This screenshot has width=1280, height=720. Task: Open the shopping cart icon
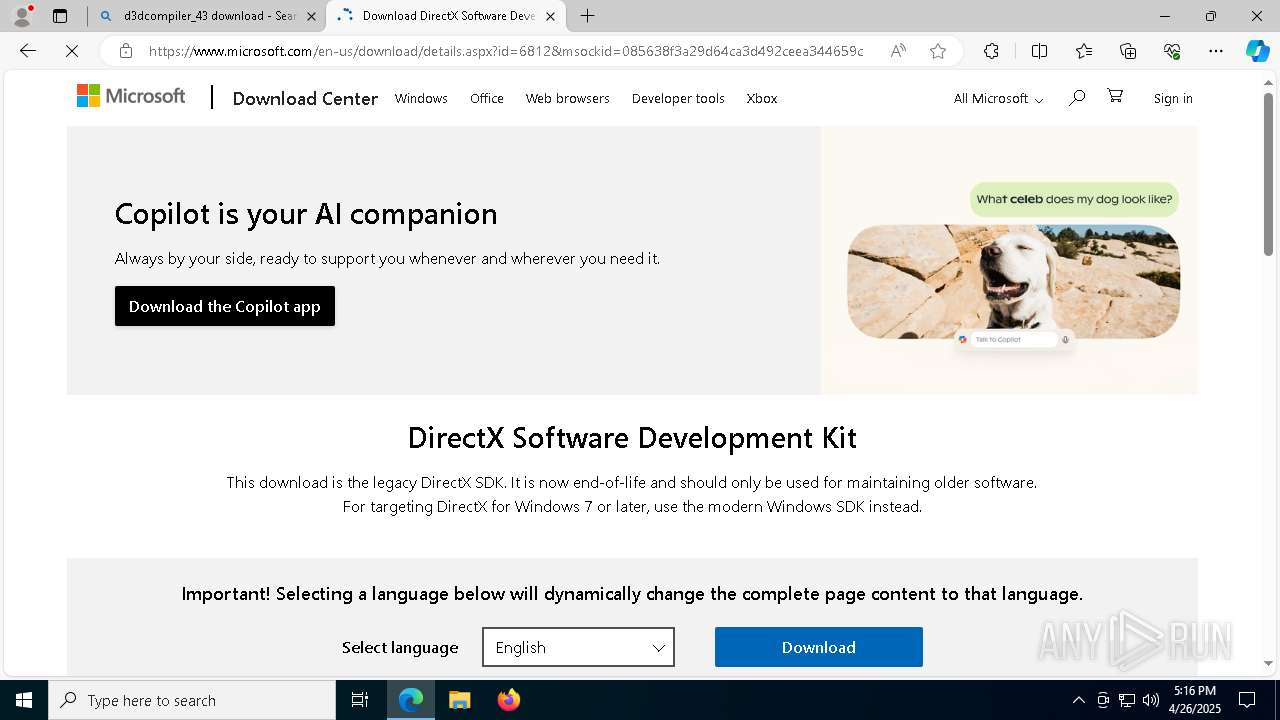(1115, 96)
